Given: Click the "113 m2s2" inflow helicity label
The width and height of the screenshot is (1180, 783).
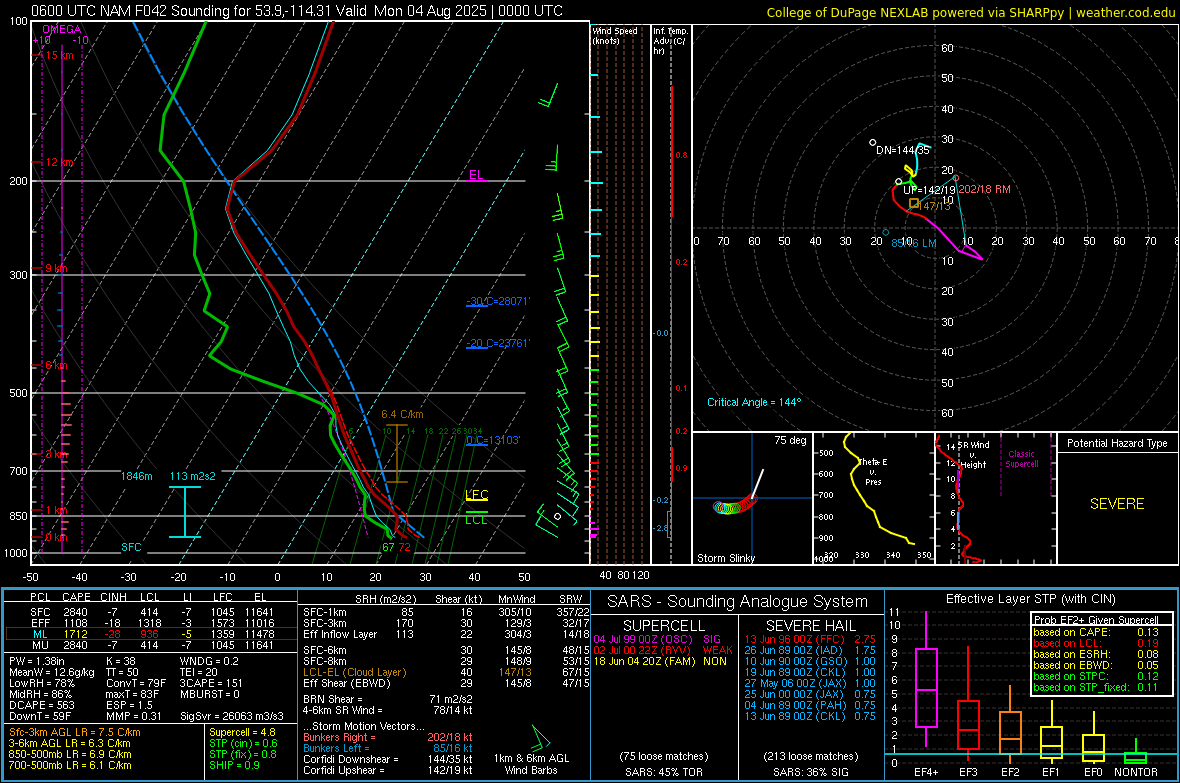Looking at the screenshot, I should [x=193, y=476].
